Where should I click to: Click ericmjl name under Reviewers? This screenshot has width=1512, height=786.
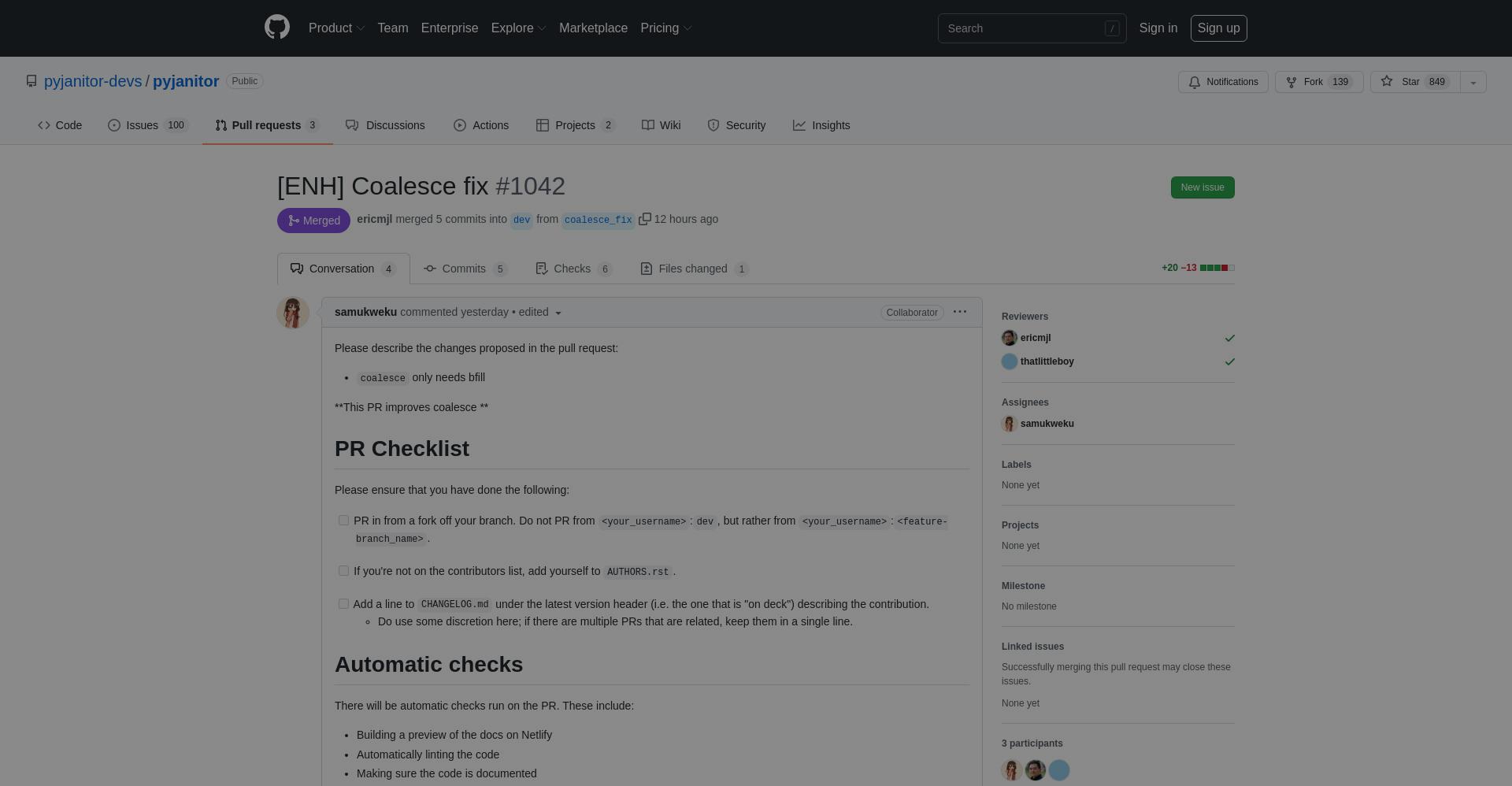pos(1036,338)
